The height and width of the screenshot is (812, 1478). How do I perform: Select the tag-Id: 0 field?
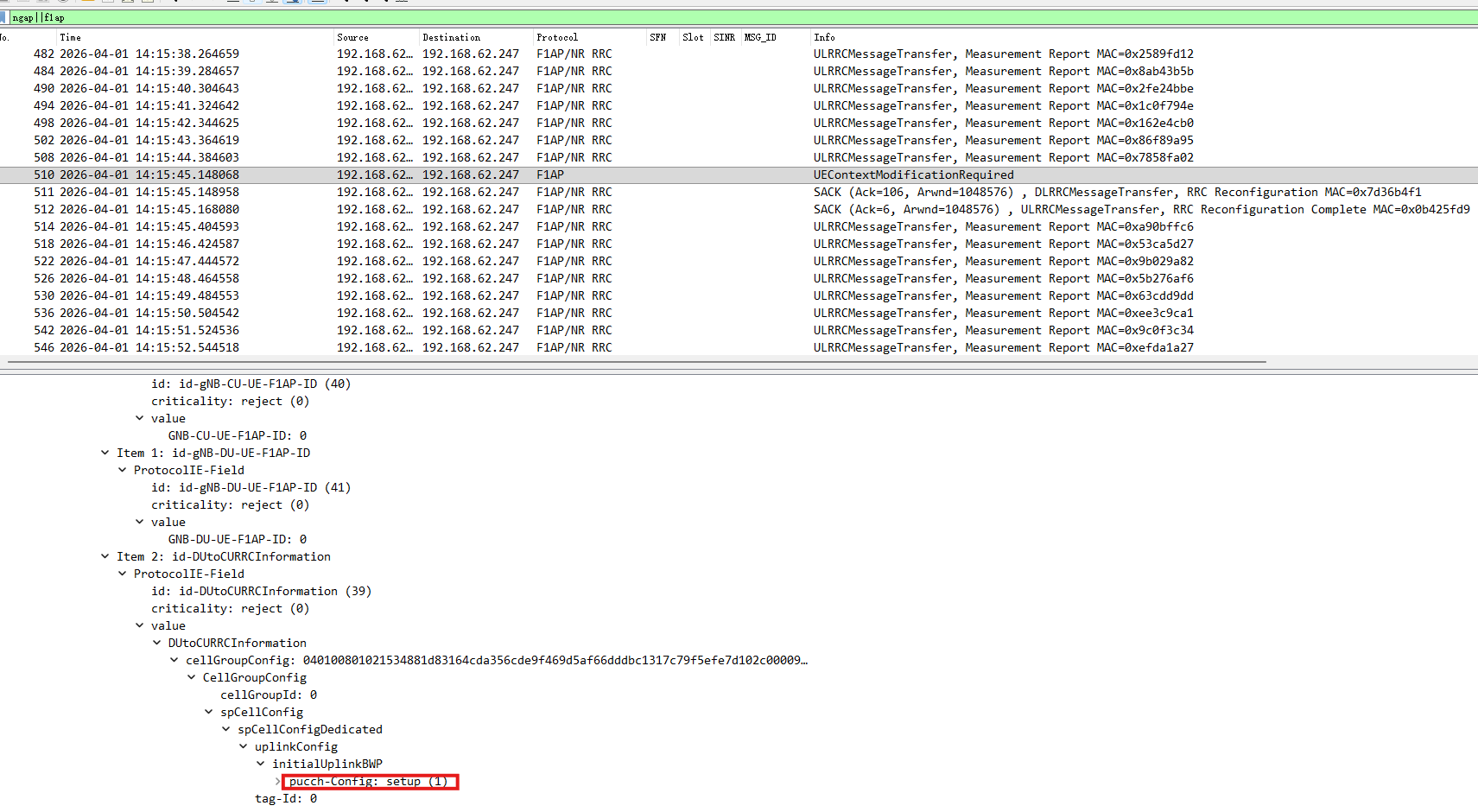tap(286, 798)
